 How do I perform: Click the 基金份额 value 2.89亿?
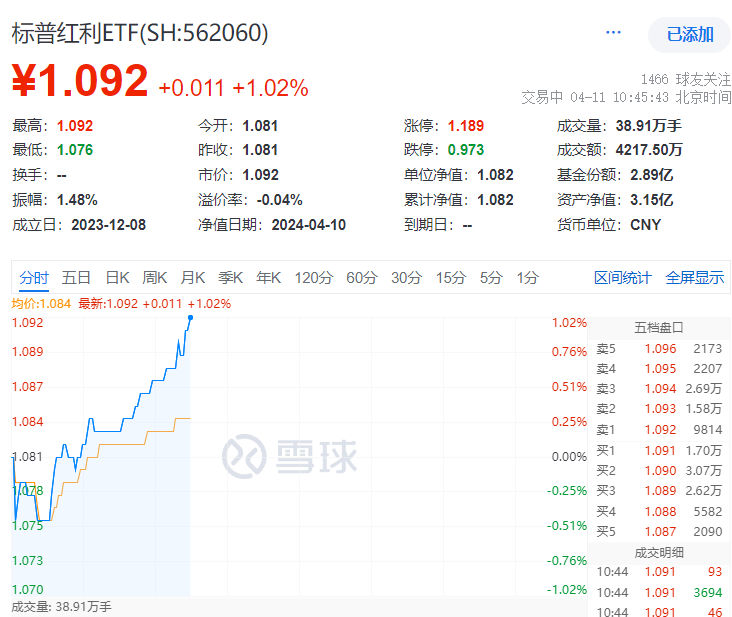[x=652, y=175]
